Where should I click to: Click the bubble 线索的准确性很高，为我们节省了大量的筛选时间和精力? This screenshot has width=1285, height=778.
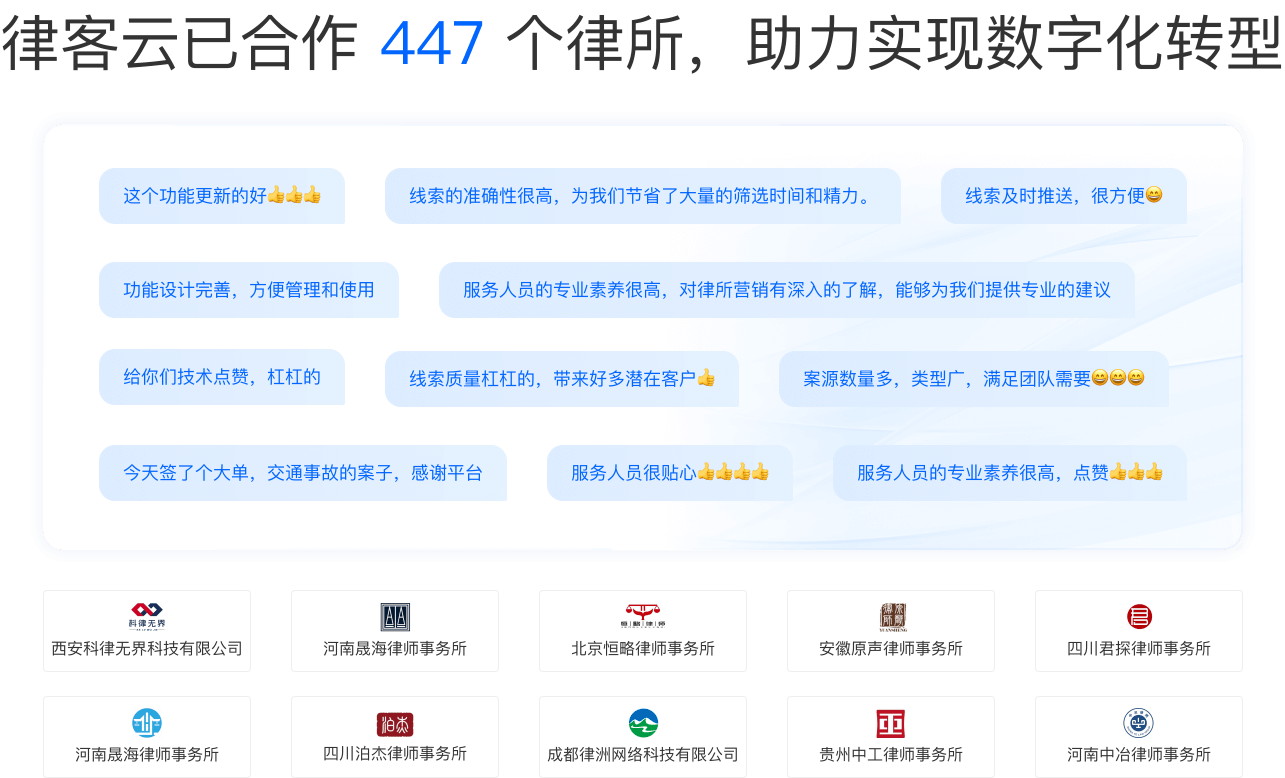pyautogui.click(x=643, y=196)
